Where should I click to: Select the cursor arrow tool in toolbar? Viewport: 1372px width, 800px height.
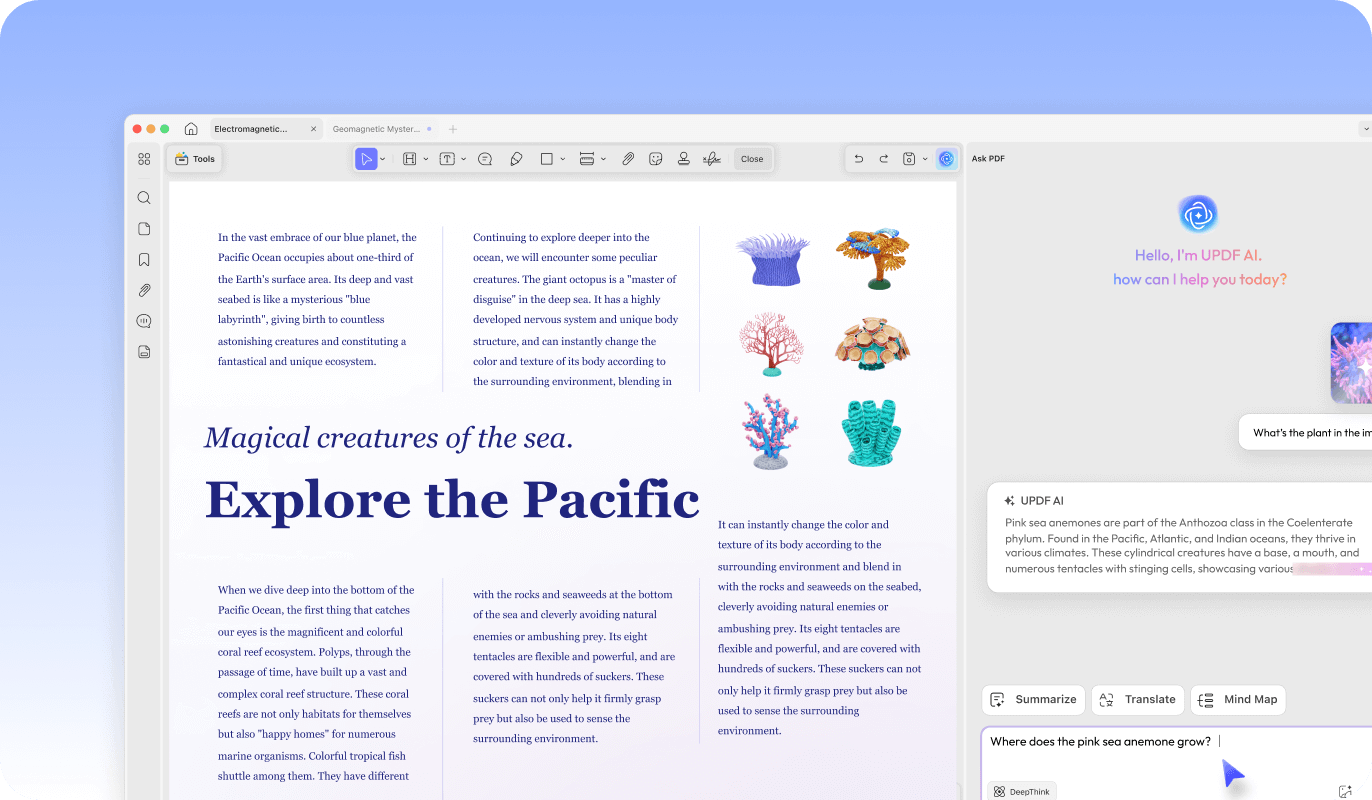[366, 159]
